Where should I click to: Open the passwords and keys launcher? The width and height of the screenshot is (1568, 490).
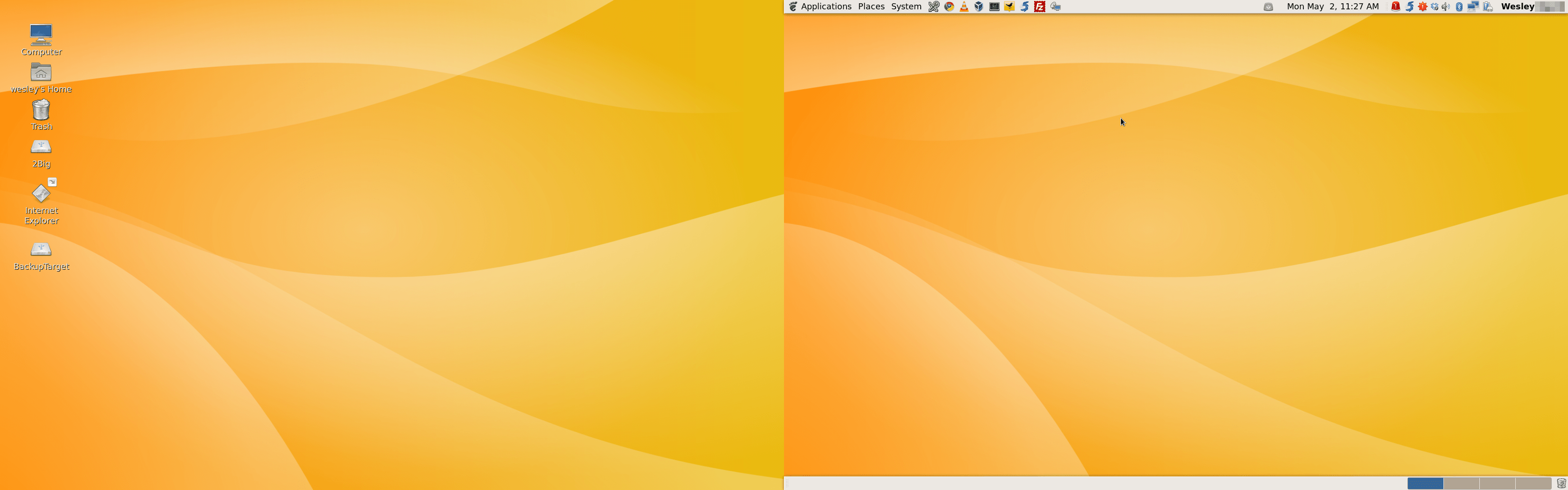pos(934,7)
